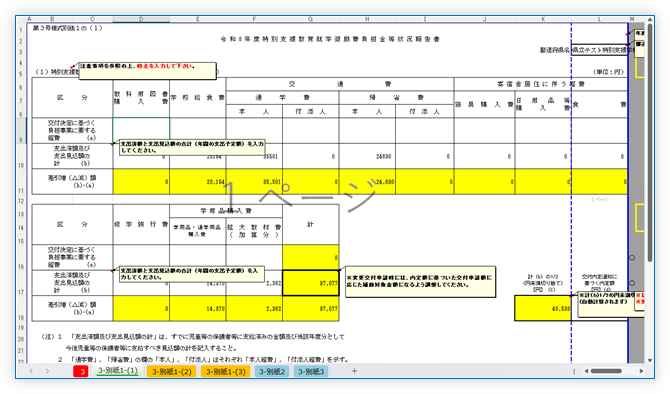Click the horizontal scrollbar thumb
Screen dimensions: 670x394
coord(606,371)
